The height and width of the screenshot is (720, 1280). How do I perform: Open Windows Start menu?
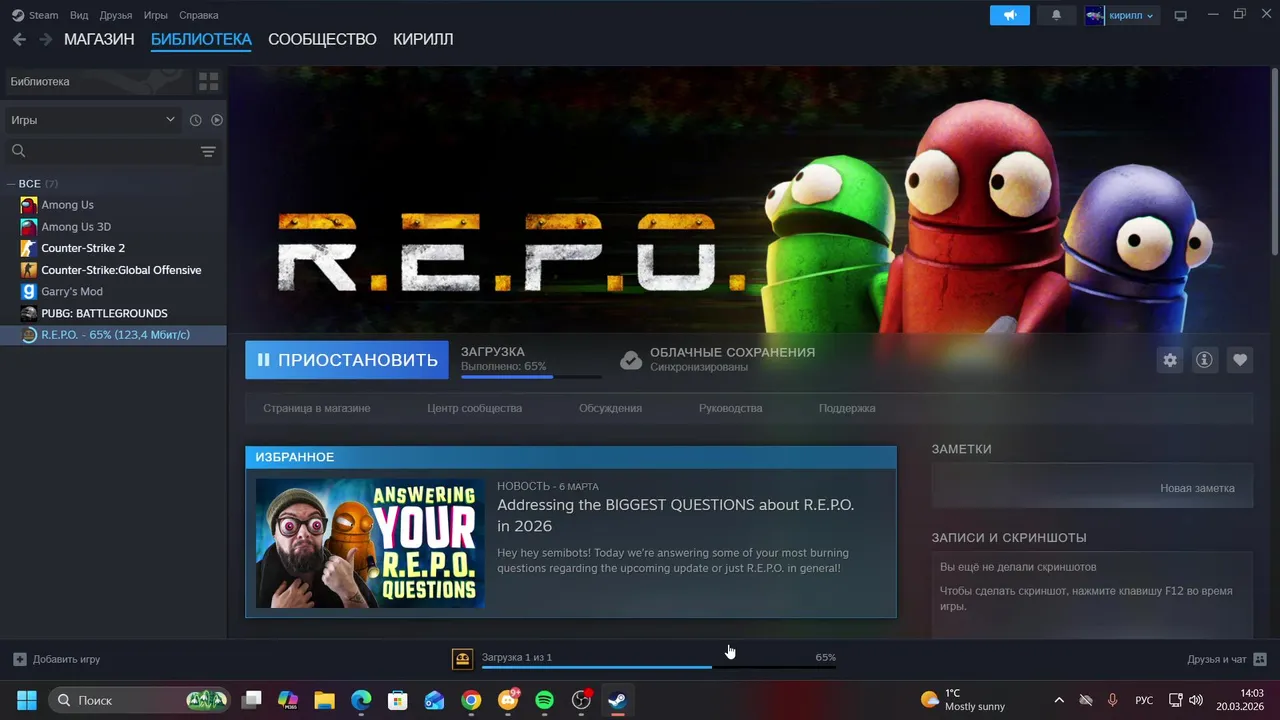tap(27, 700)
